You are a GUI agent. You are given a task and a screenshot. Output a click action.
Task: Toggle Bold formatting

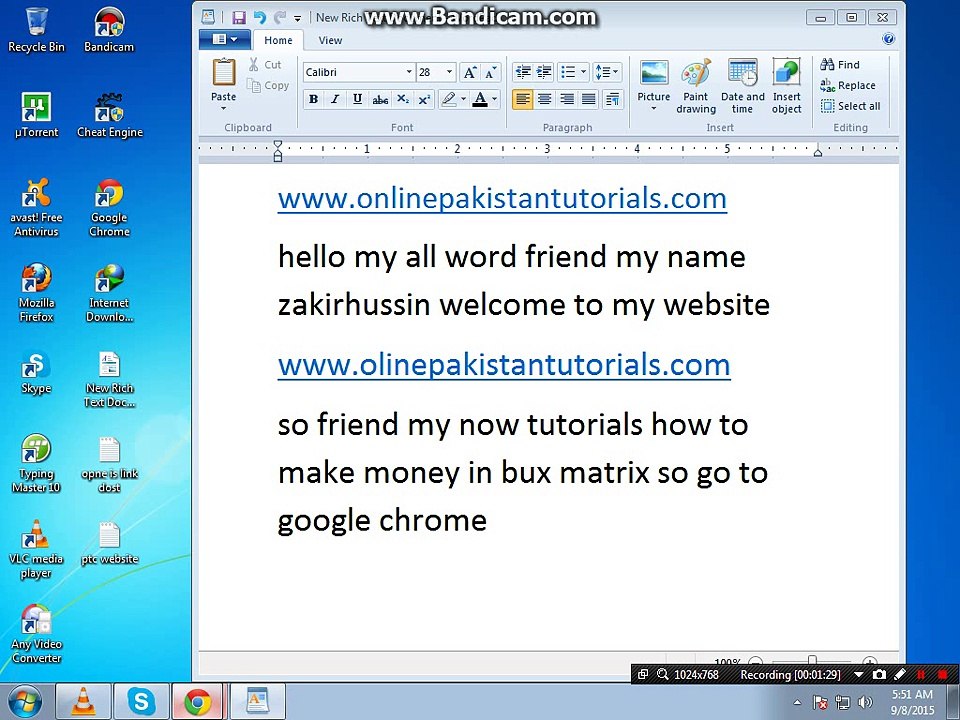tap(313, 99)
